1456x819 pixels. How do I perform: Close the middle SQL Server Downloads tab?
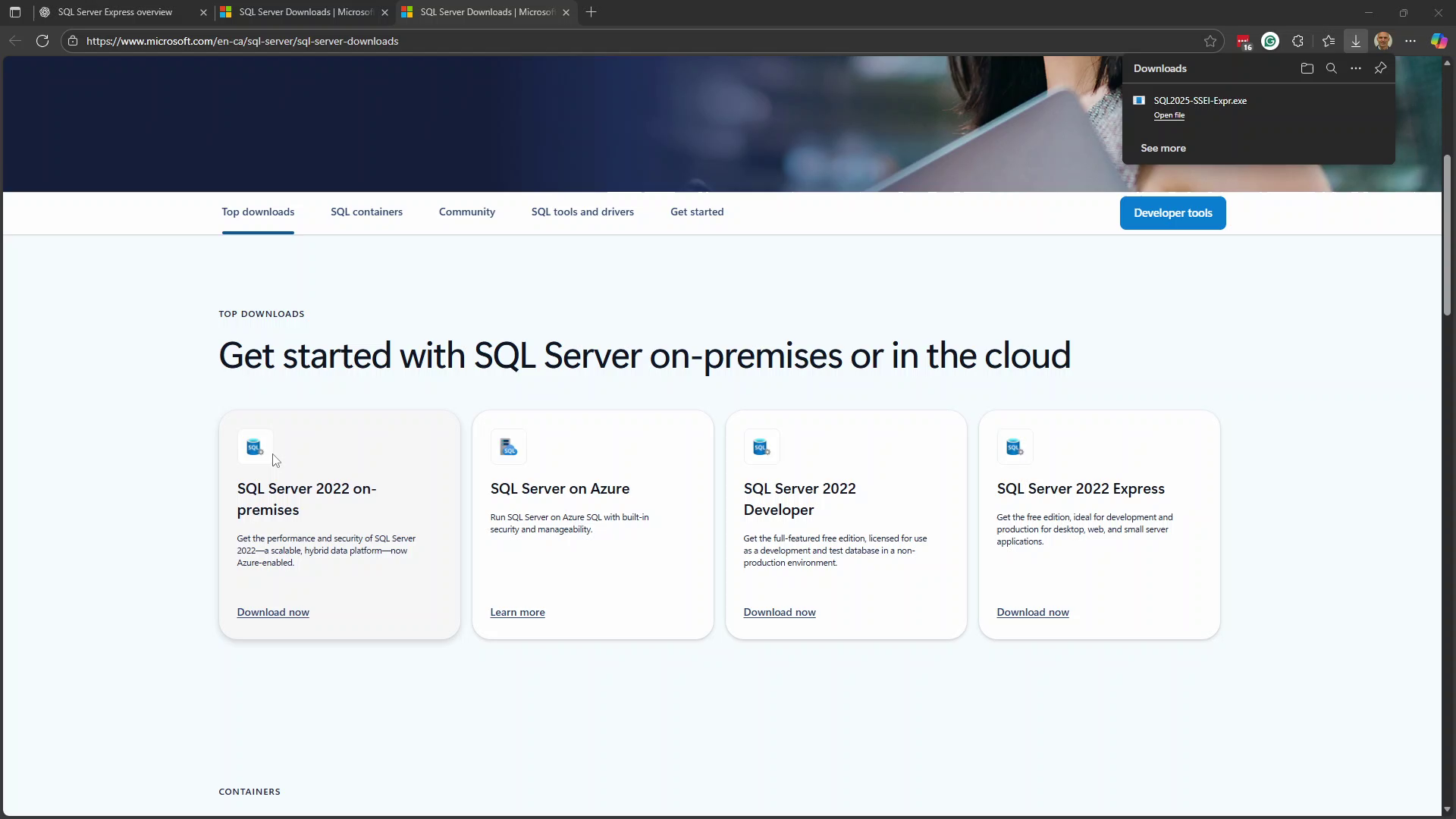coord(384,12)
